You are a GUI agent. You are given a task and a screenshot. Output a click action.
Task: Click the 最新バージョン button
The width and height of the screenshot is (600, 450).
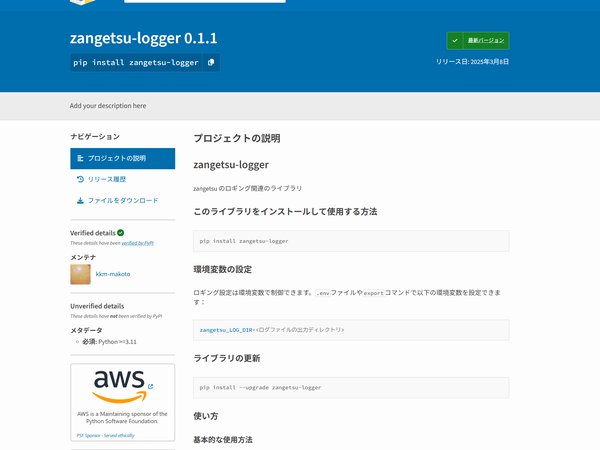[x=478, y=41]
